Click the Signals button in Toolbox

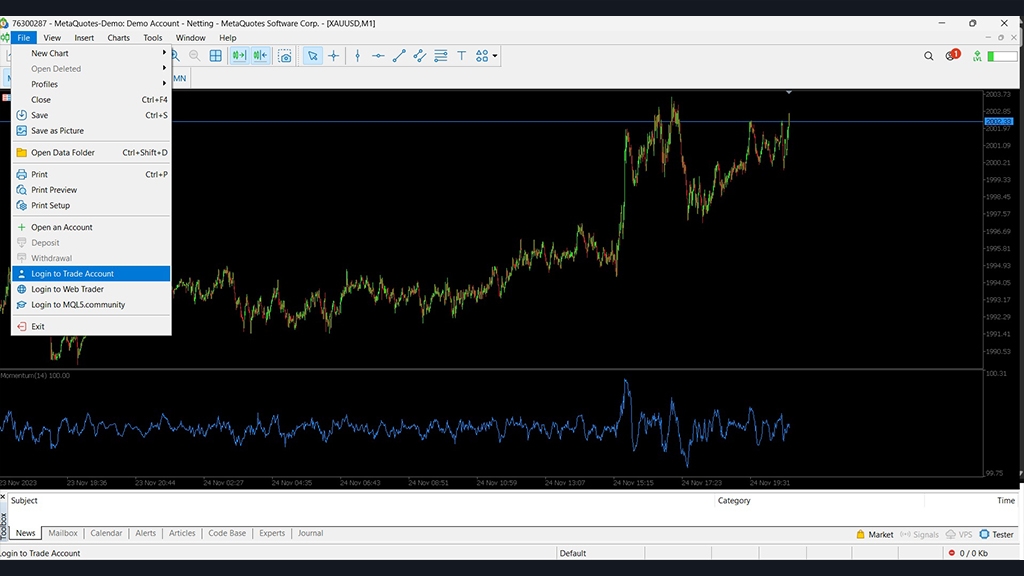click(919, 534)
